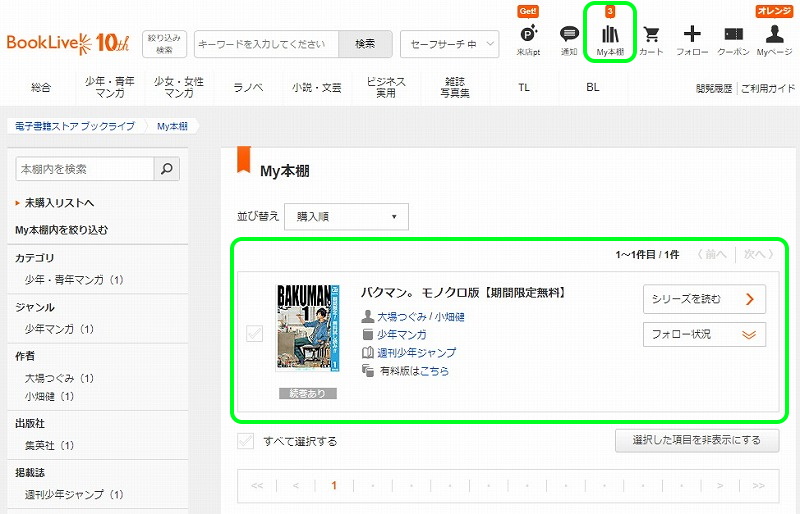Toggle the checkbox beside the Bakuman book
This screenshot has width=800, height=514.
tap(254, 334)
